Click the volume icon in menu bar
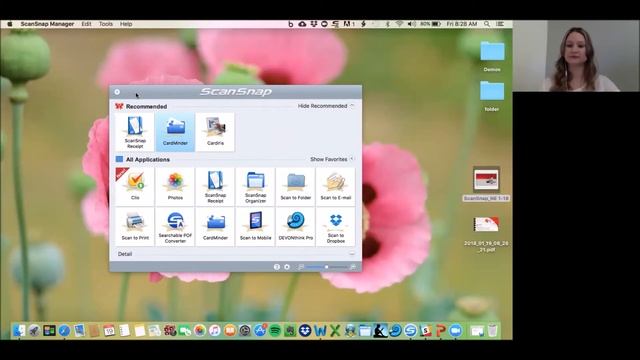 [411, 24]
